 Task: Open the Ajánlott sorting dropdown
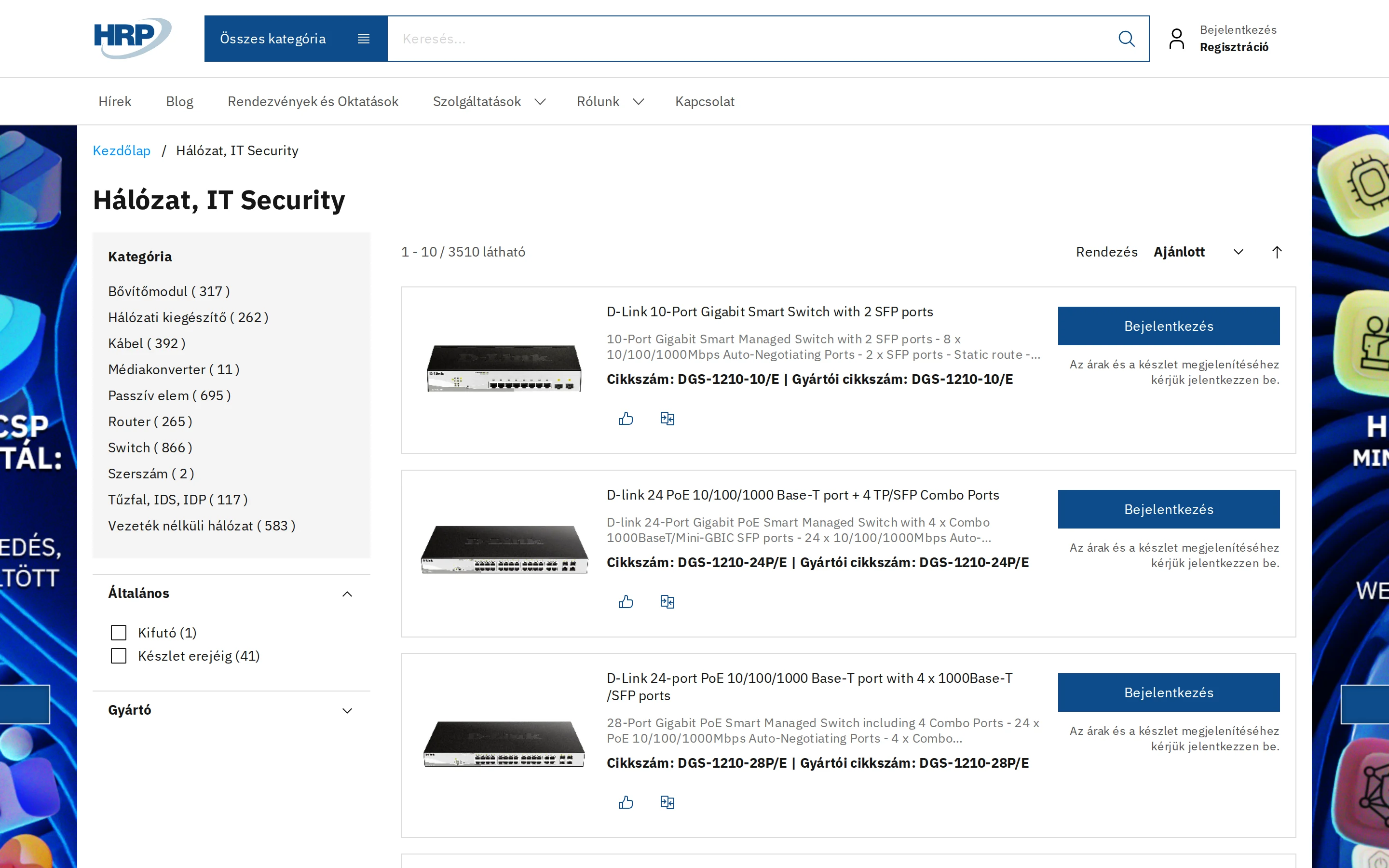click(1198, 252)
